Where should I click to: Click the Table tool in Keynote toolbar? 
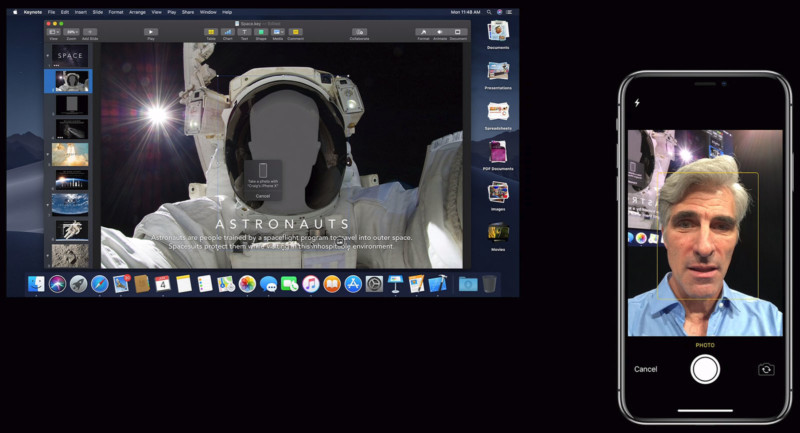211,32
